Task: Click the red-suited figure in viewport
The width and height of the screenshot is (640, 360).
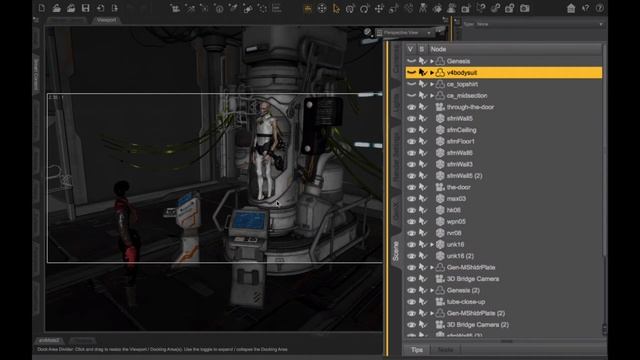Action: [126, 229]
